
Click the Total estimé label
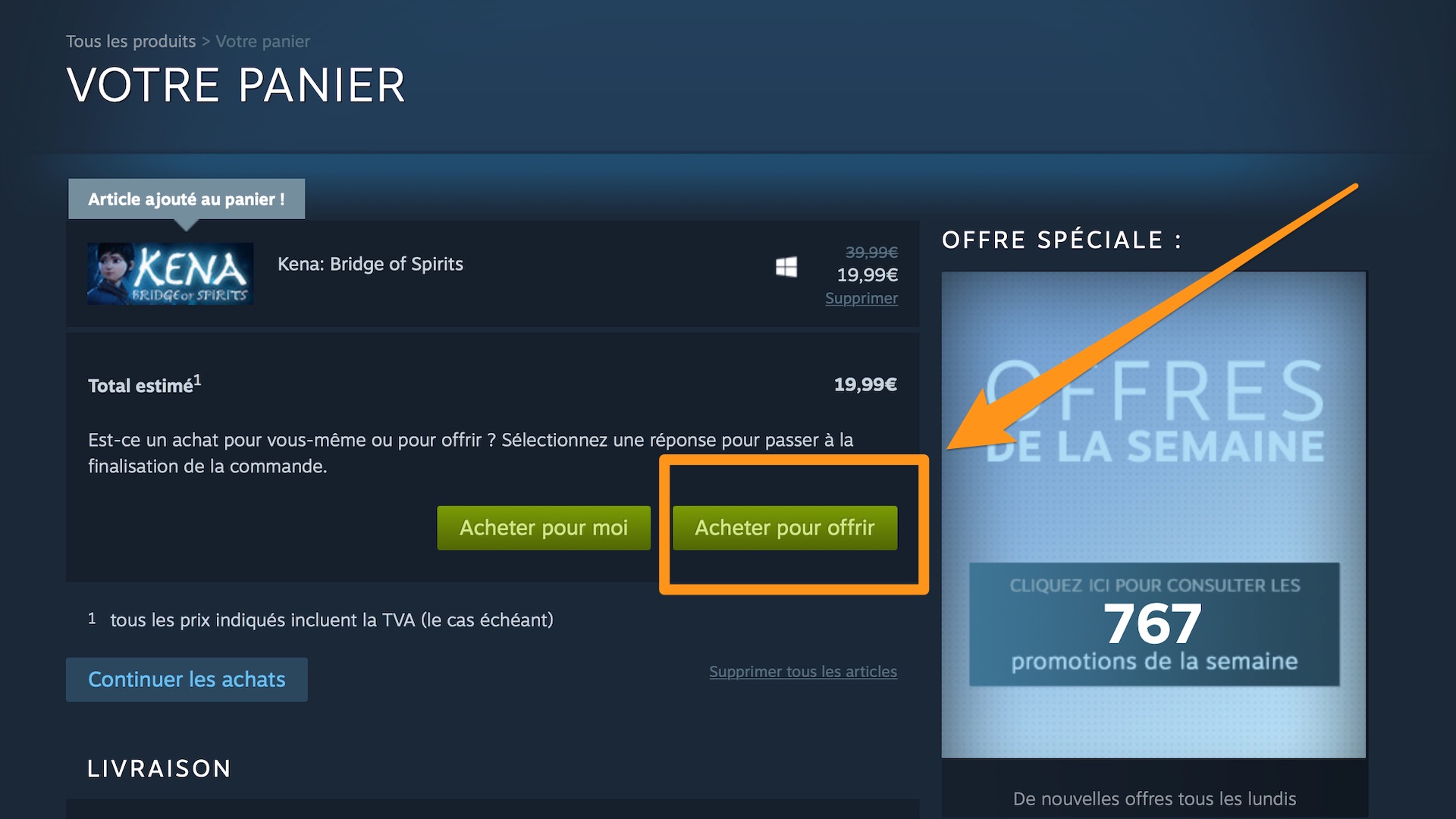coord(144,384)
